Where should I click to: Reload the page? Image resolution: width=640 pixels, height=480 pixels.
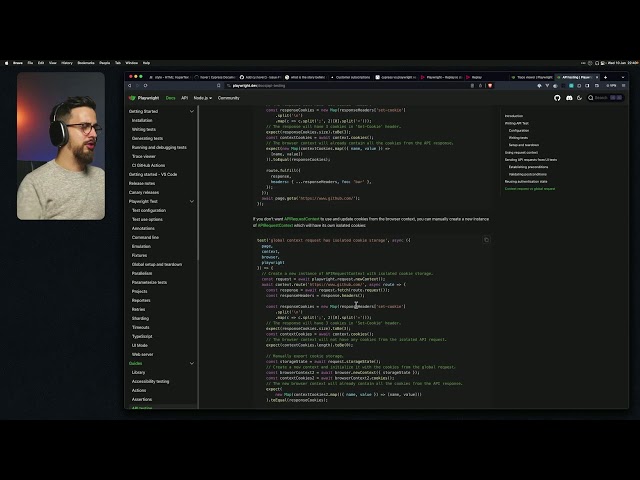(x=145, y=86)
